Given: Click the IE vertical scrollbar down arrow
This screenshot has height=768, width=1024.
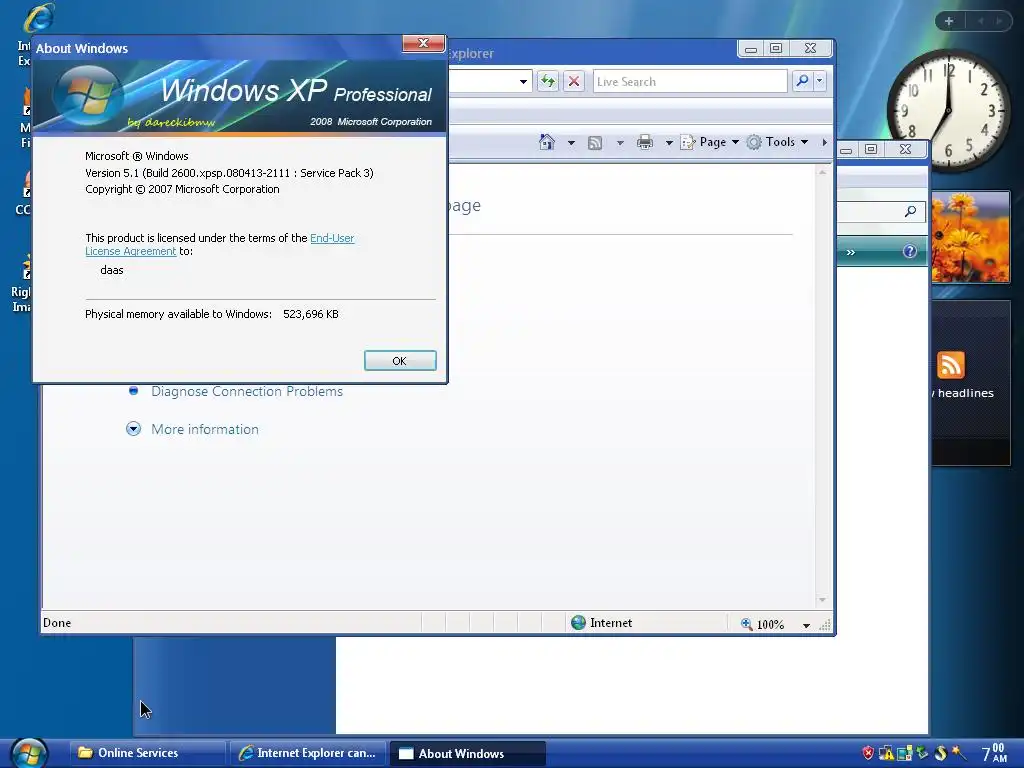Looking at the screenshot, I should [822, 600].
